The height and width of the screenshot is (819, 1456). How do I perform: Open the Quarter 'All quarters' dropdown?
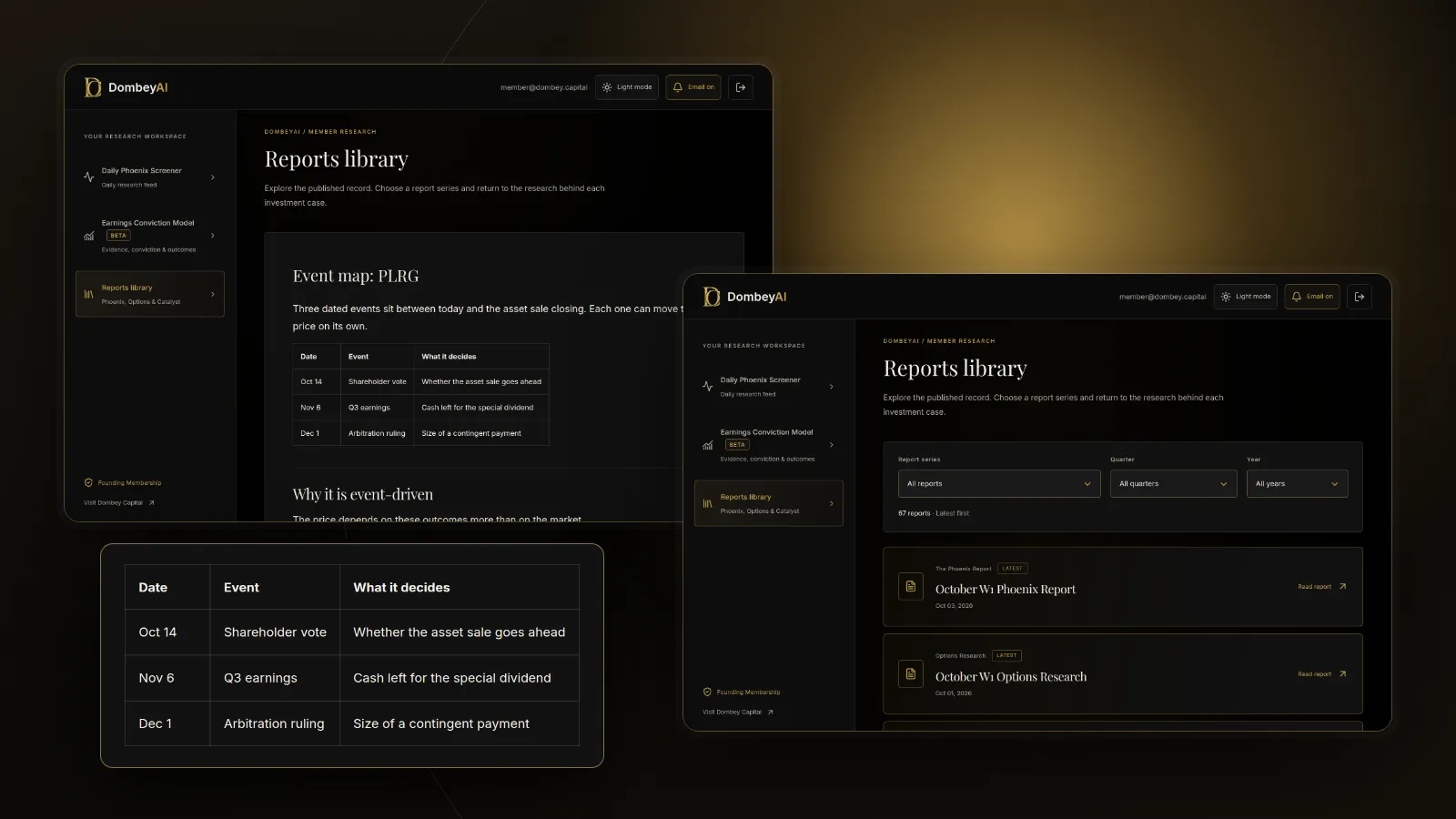(1173, 483)
